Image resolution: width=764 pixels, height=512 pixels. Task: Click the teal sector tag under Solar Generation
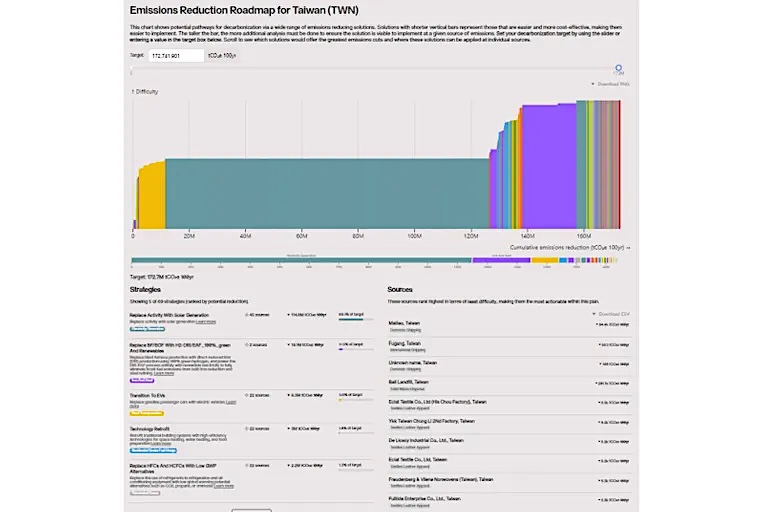coord(147,329)
